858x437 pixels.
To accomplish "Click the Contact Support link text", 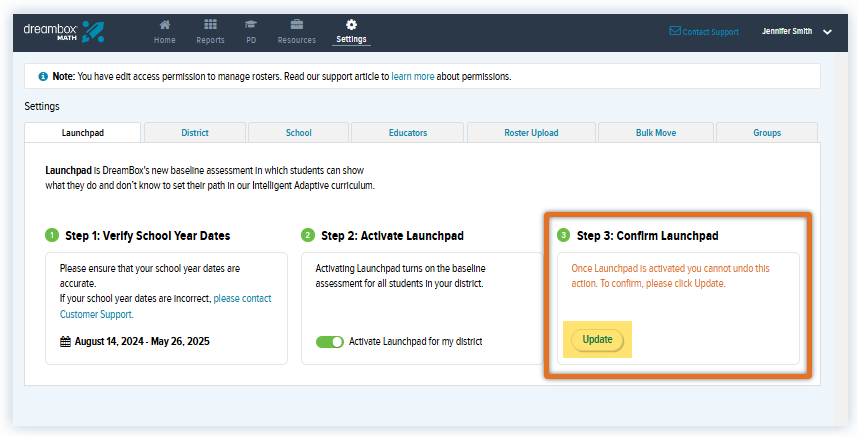I will click(x=710, y=32).
